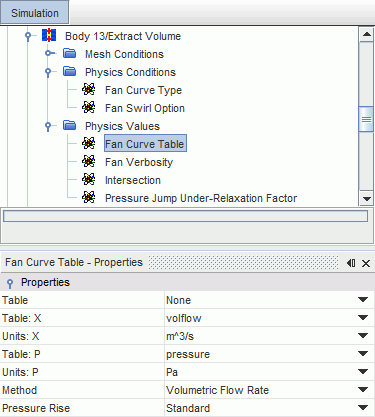The image size is (375, 417).
Task: Select Pressure Jump Under-Relaxation Factor item
Action: (x=201, y=198)
